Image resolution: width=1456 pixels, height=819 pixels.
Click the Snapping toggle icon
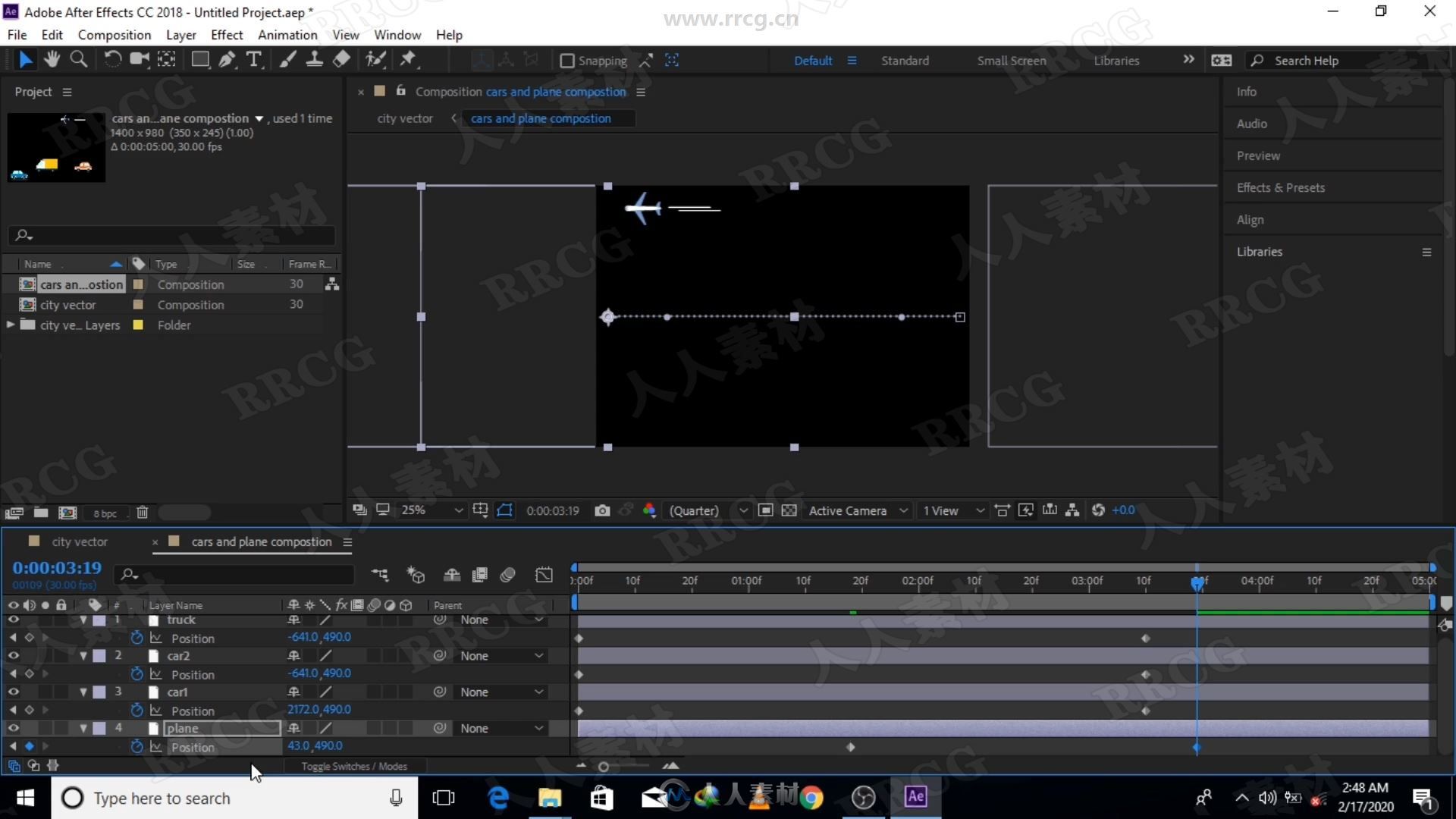click(566, 60)
